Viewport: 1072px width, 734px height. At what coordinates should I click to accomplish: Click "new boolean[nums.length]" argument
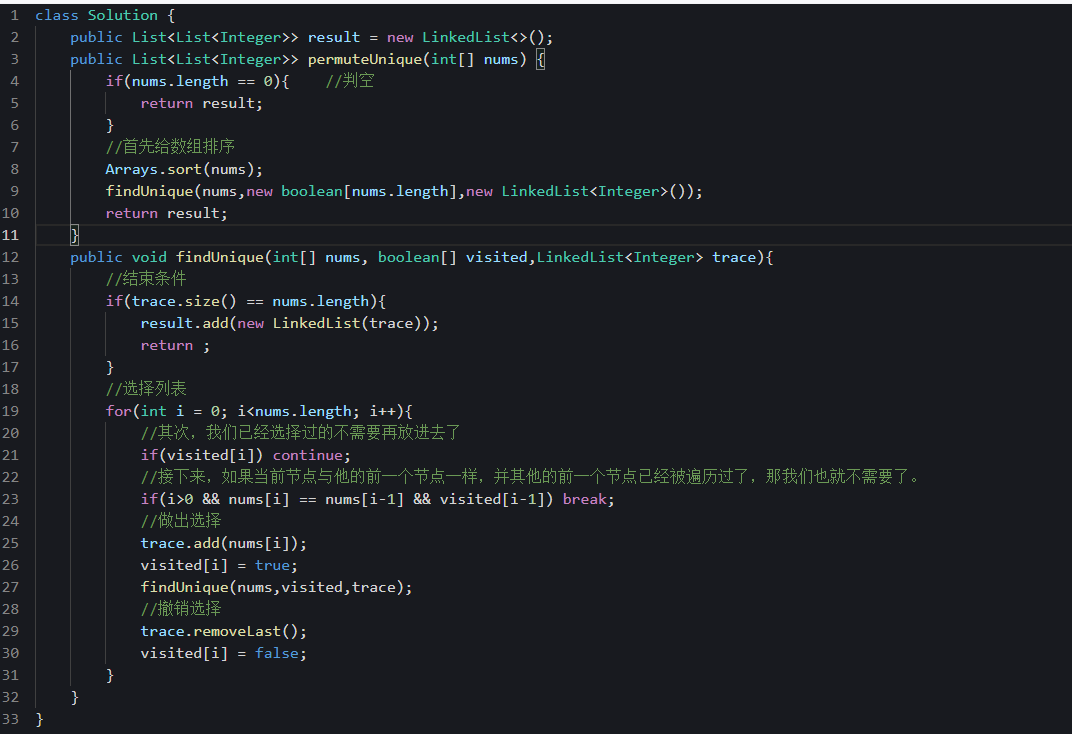[x=351, y=191]
